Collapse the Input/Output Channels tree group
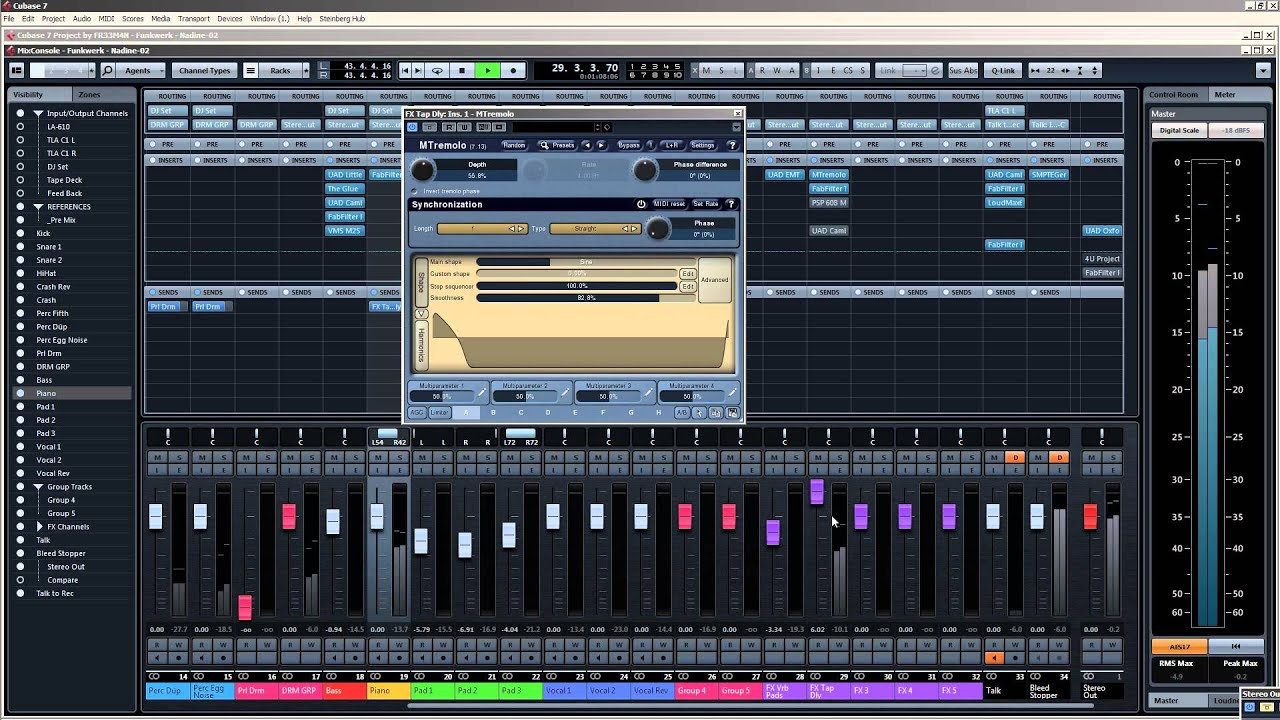 pyautogui.click(x=38, y=113)
